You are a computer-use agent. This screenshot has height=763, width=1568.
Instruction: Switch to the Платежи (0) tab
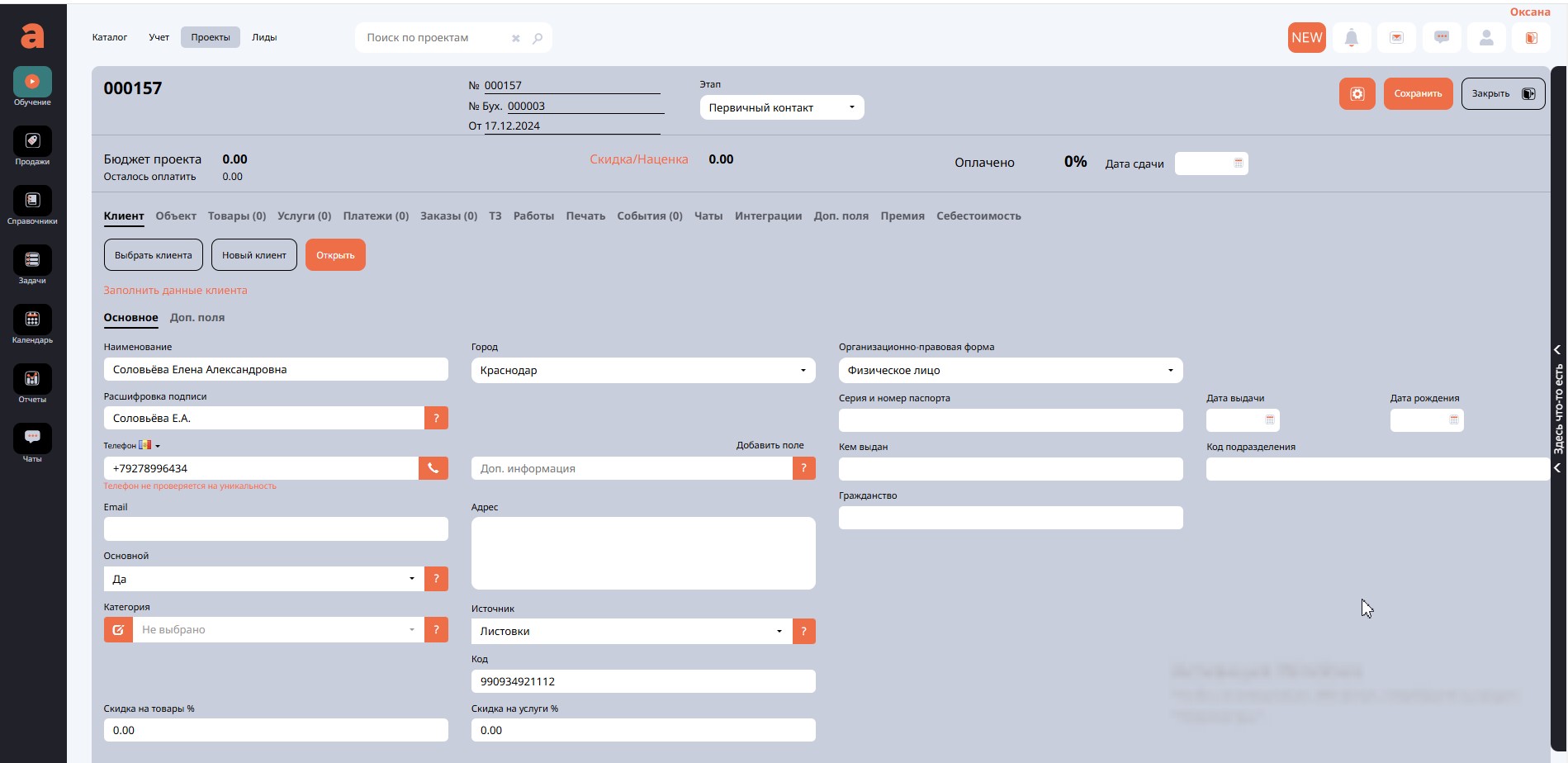pyautogui.click(x=376, y=216)
